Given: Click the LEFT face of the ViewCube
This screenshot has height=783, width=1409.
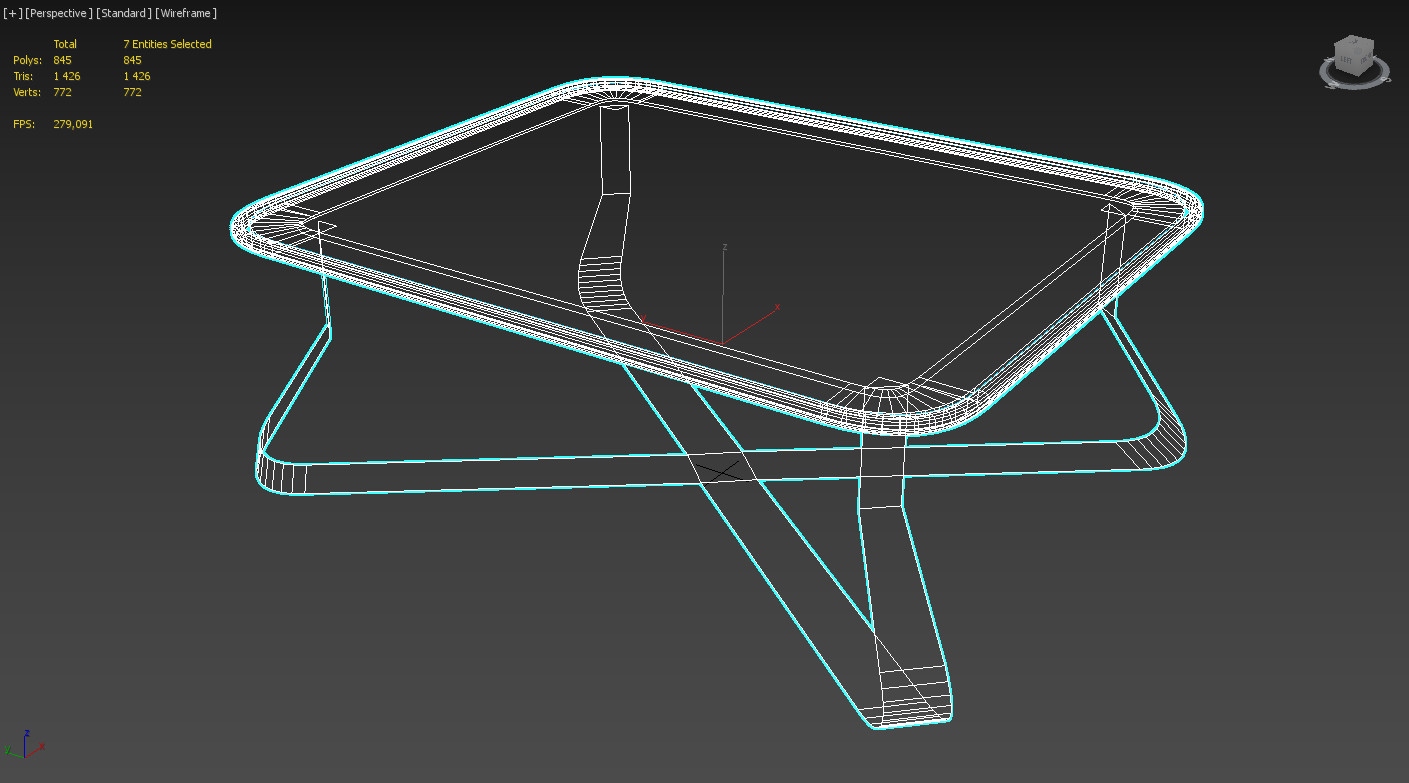Looking at the screenshot, I should (1346, 61).
